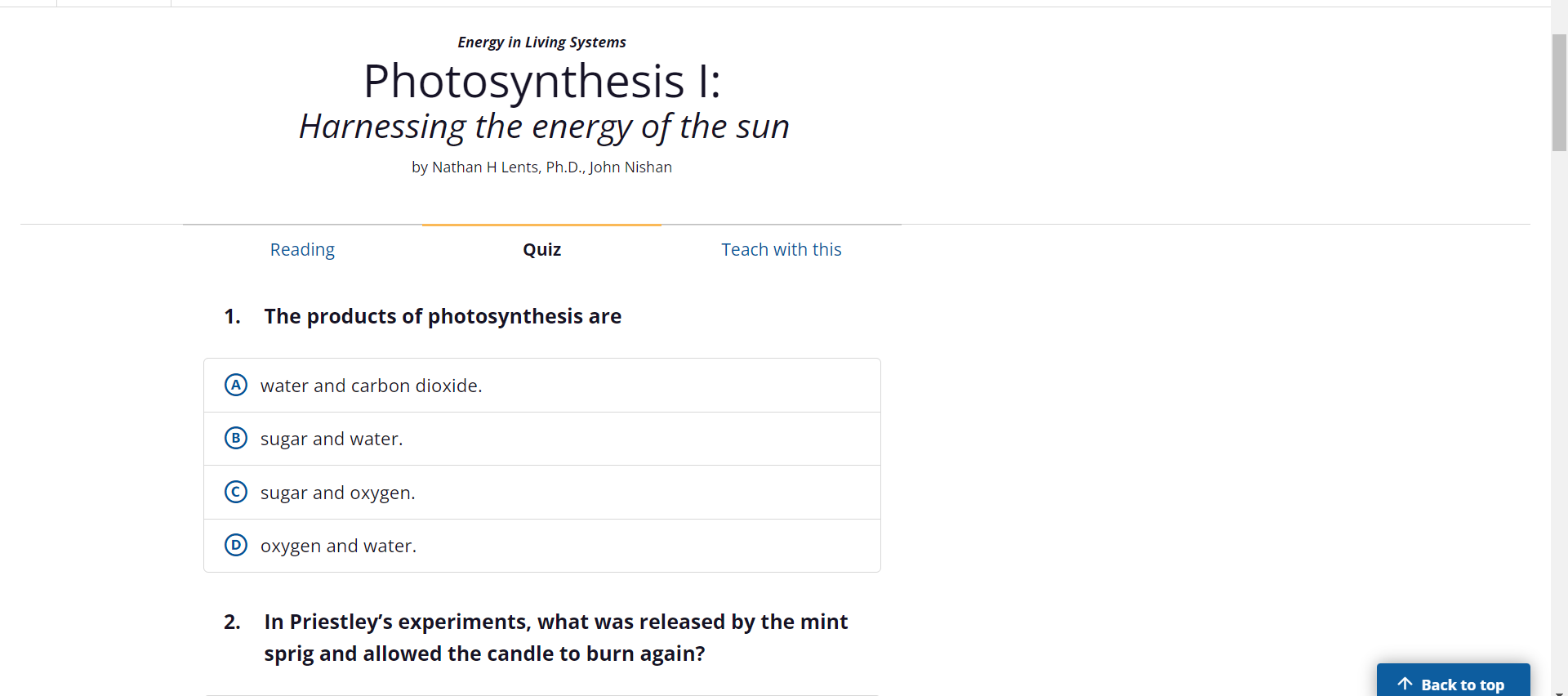
Task: Click the up arrow inside Back to top
Action: coord(1405,684)
